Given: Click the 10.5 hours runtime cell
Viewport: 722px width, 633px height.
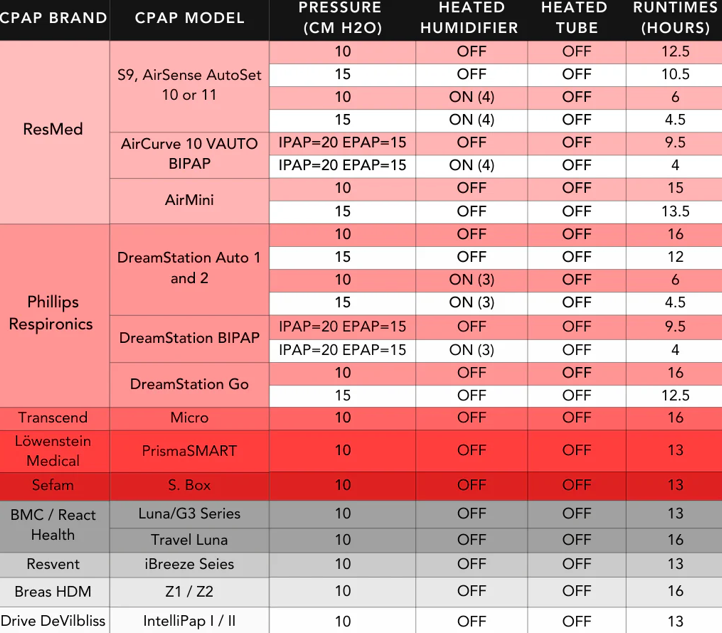Looking at the screenshot, I should [675, 74].
